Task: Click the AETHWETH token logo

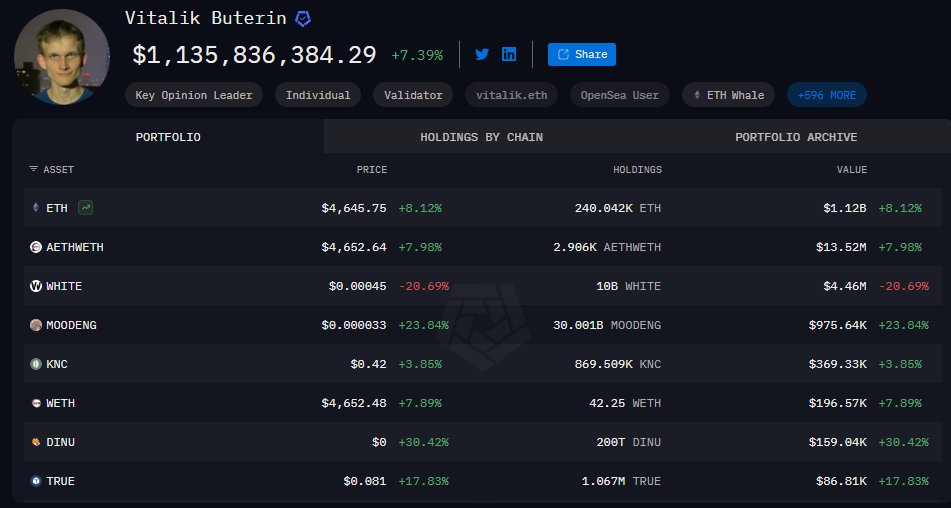Action: [36, 247]
